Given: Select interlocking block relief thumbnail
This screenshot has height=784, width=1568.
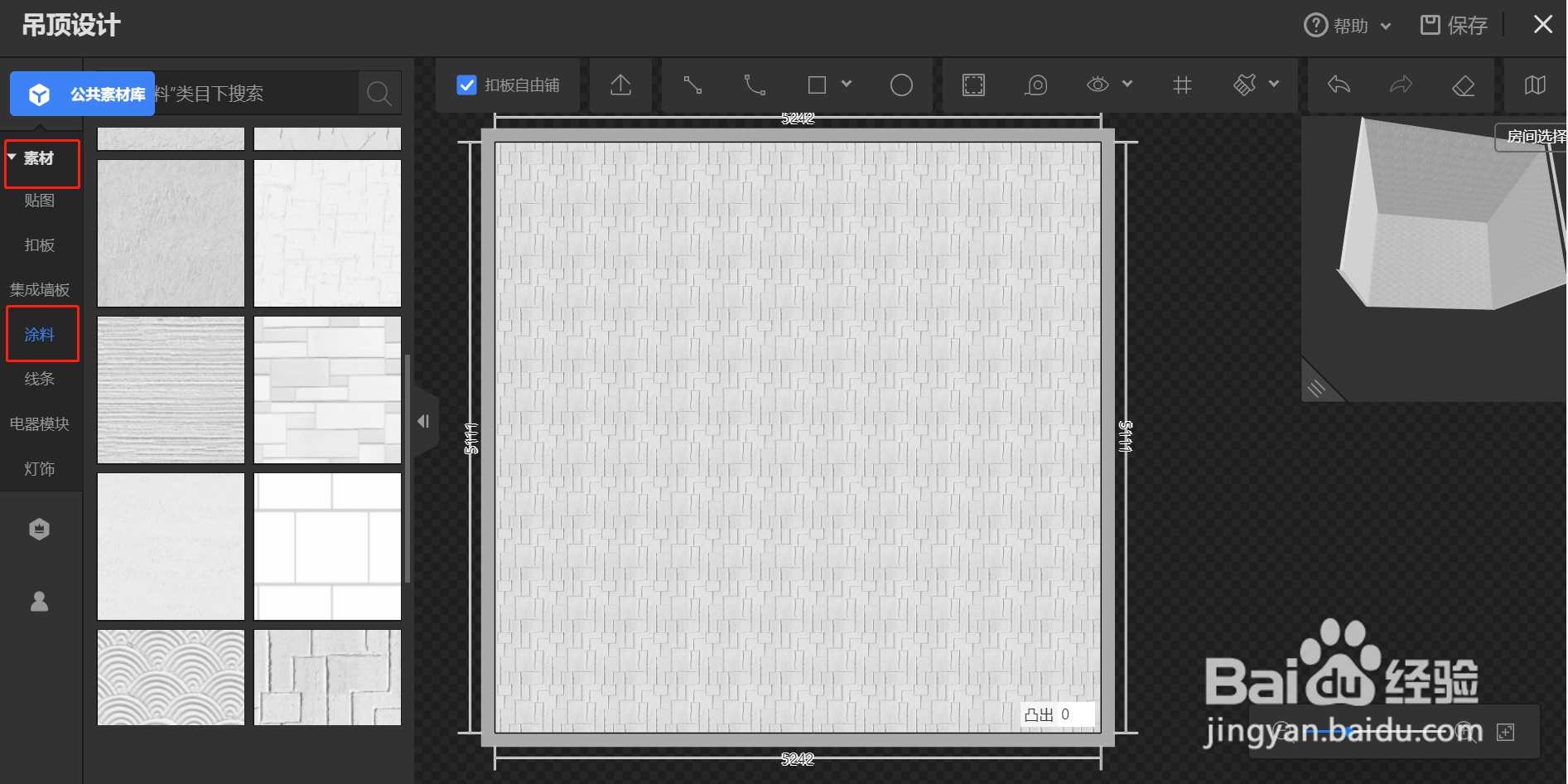Looking at the screenshot, I should (327, 677).
